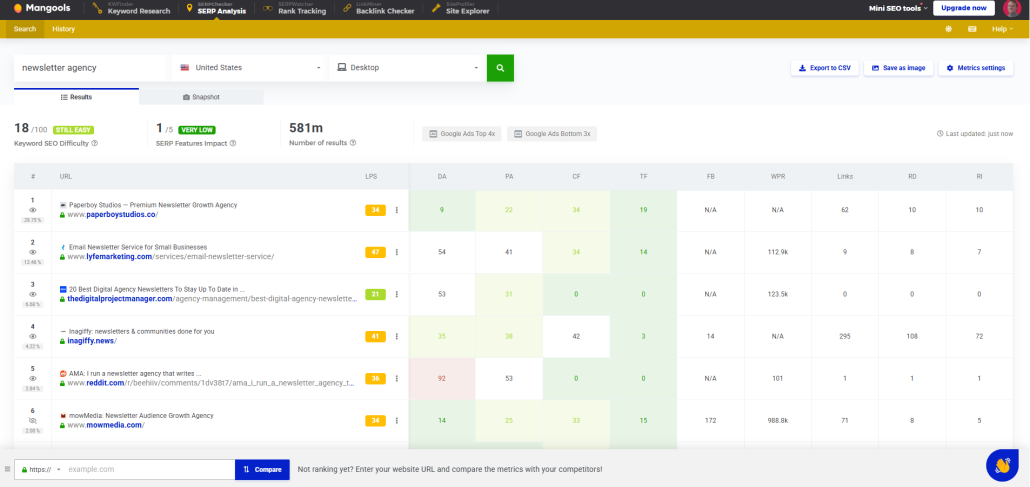This screenshot has height=487, width=1030.
Task: Open SiteProfiler Site Explorer tool
Action: point(460,9)
